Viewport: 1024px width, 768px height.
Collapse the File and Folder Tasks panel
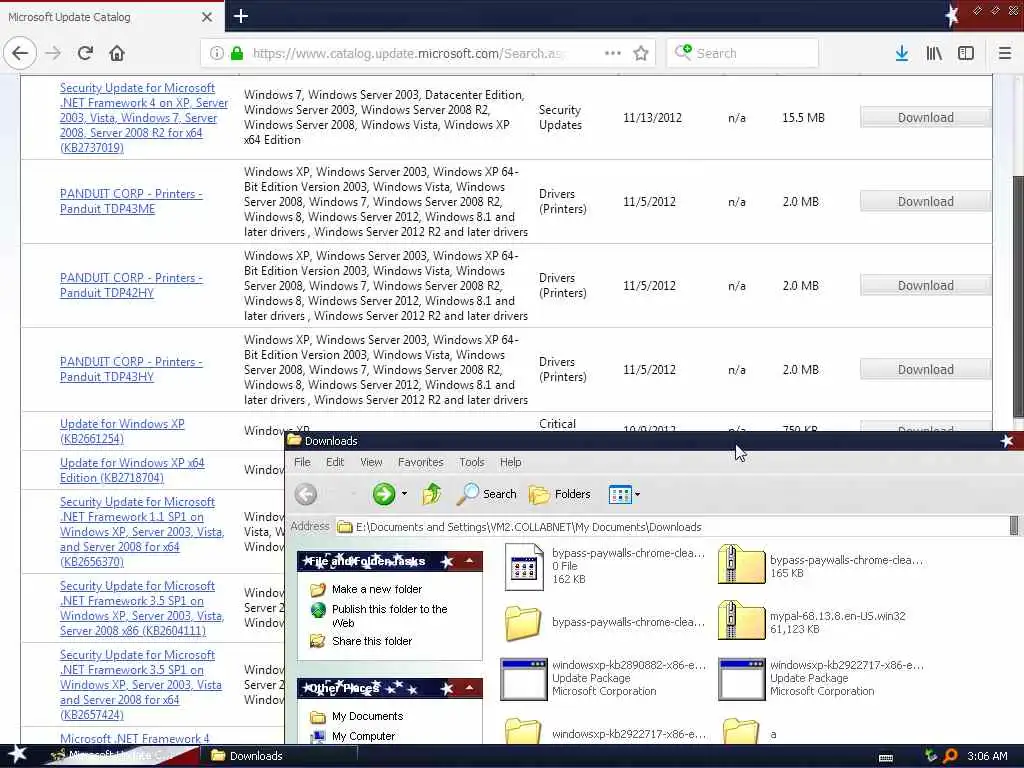469,560
